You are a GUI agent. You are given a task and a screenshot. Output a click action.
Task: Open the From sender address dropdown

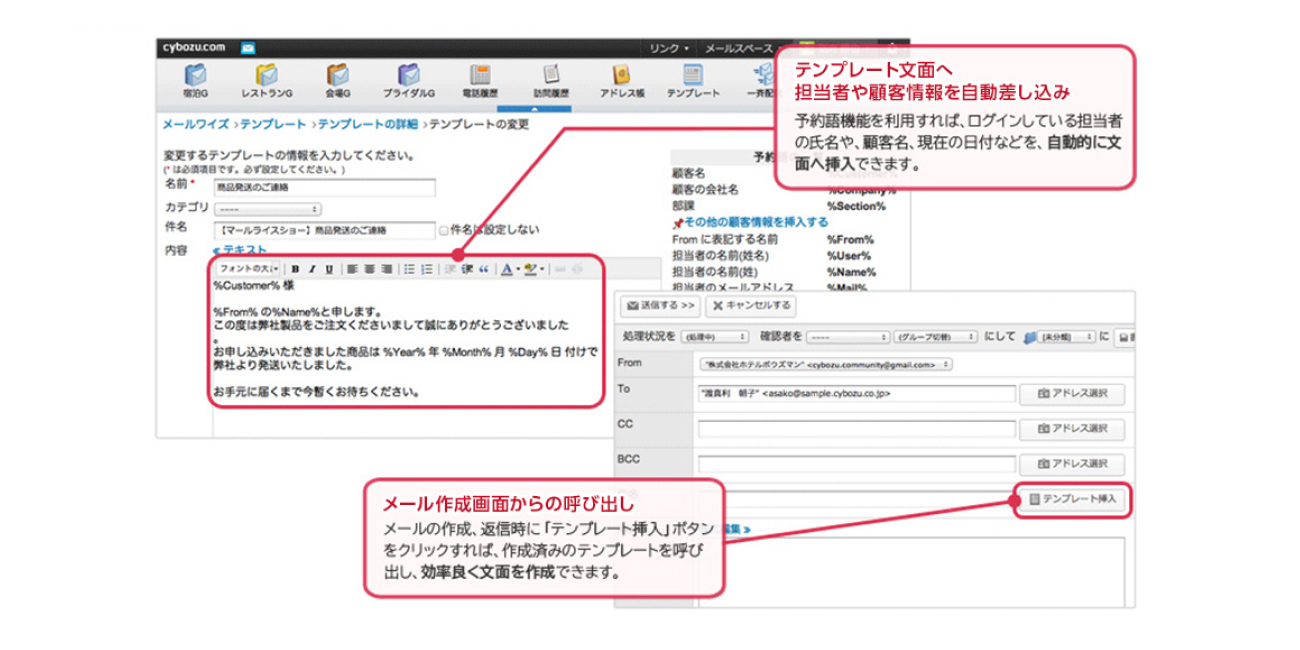[824, 364]
